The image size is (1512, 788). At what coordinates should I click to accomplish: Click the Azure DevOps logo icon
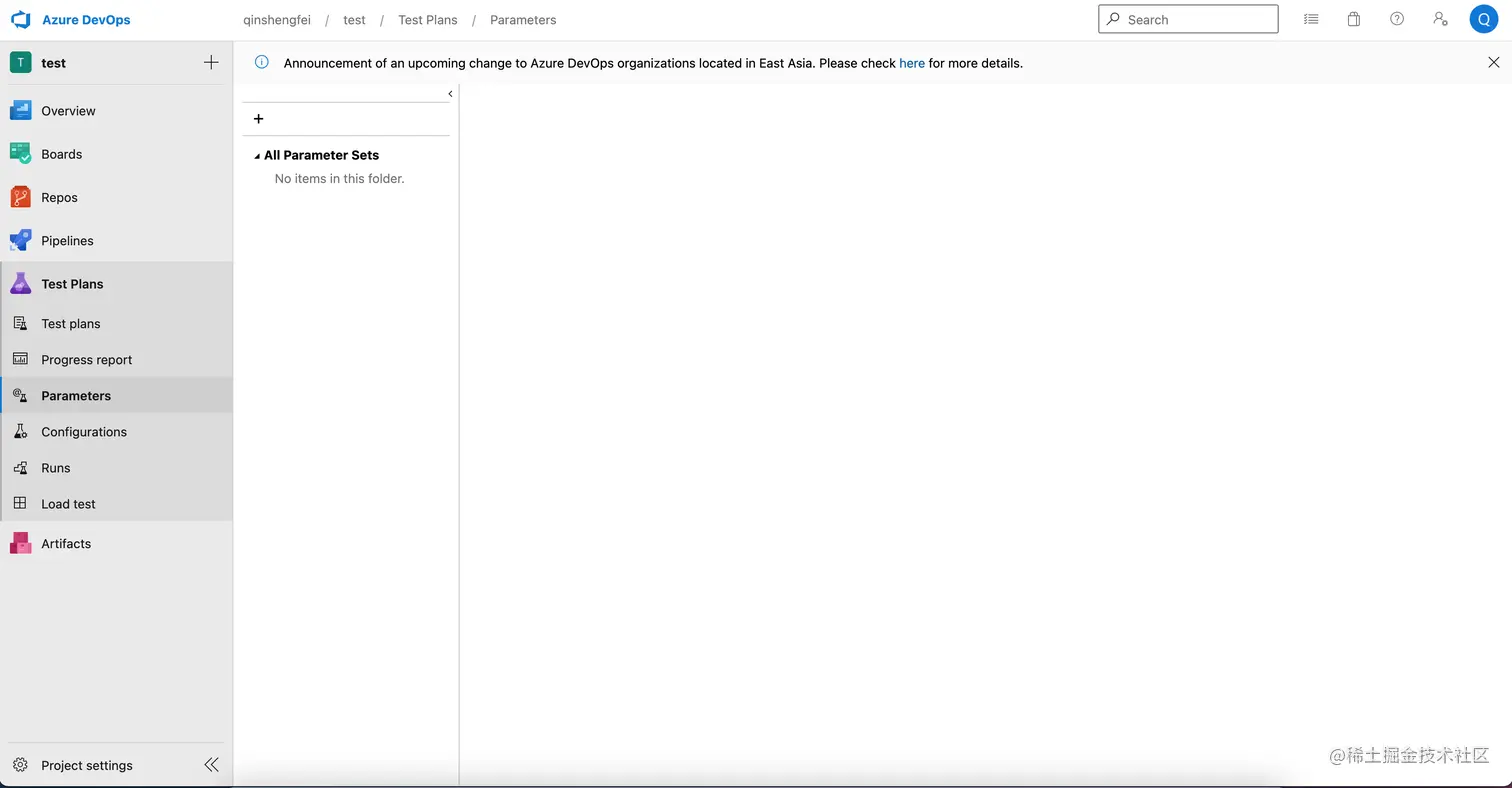[21, 20]
